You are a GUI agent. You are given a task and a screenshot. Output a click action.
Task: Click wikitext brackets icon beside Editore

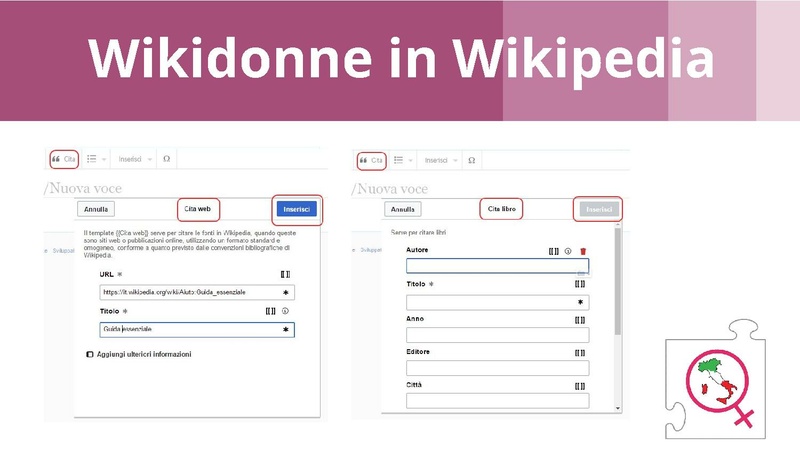[x=580, y=353]
